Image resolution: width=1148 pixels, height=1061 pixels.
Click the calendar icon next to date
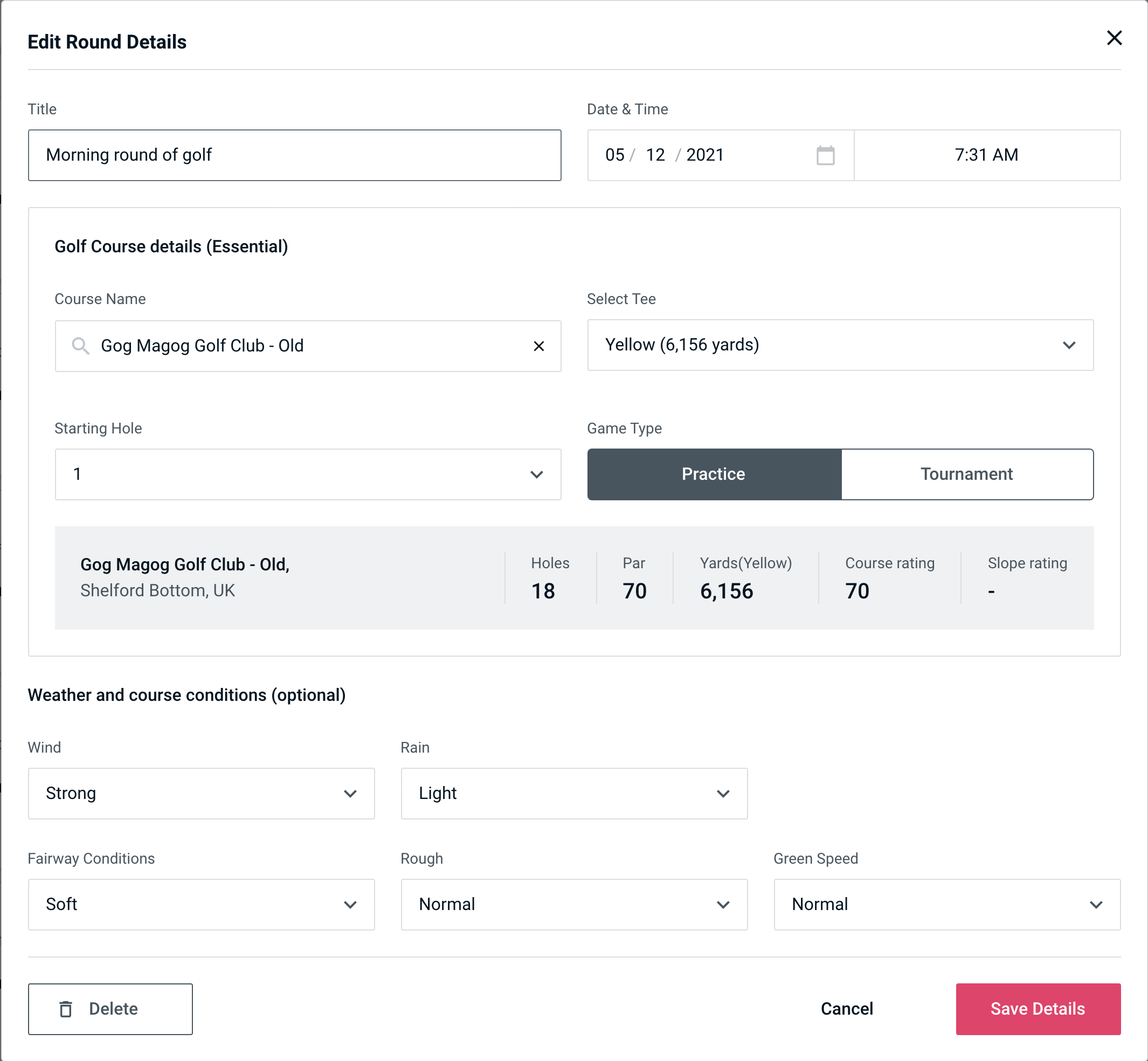click(x=825, y=155)
